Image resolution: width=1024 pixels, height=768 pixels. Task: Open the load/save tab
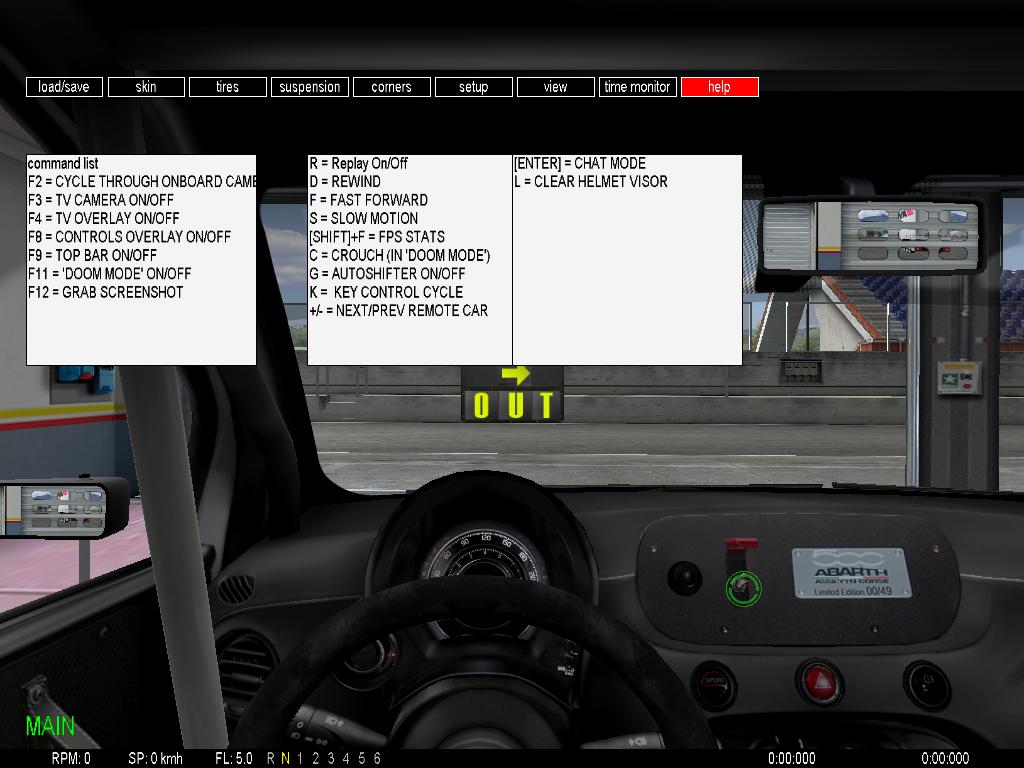click(64, 87)
